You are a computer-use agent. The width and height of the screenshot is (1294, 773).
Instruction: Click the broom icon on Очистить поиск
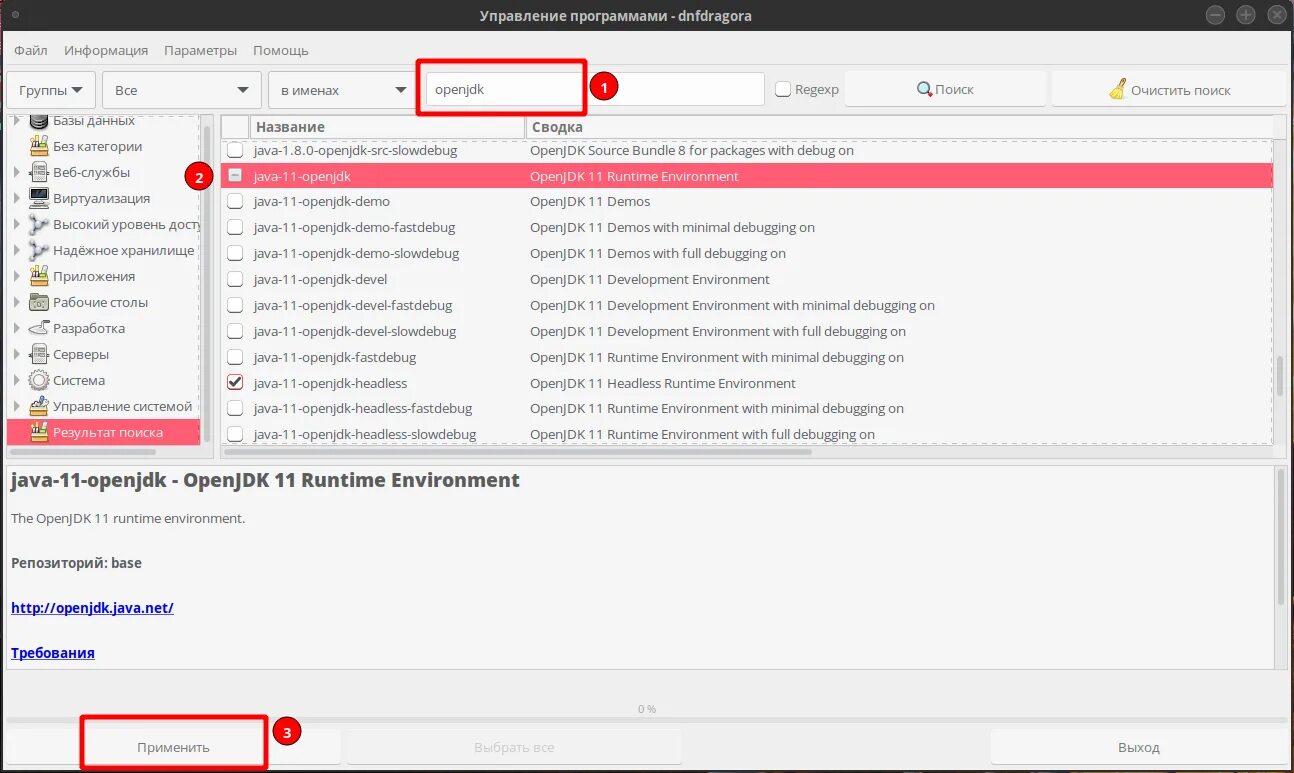[x=1118, y=89]
